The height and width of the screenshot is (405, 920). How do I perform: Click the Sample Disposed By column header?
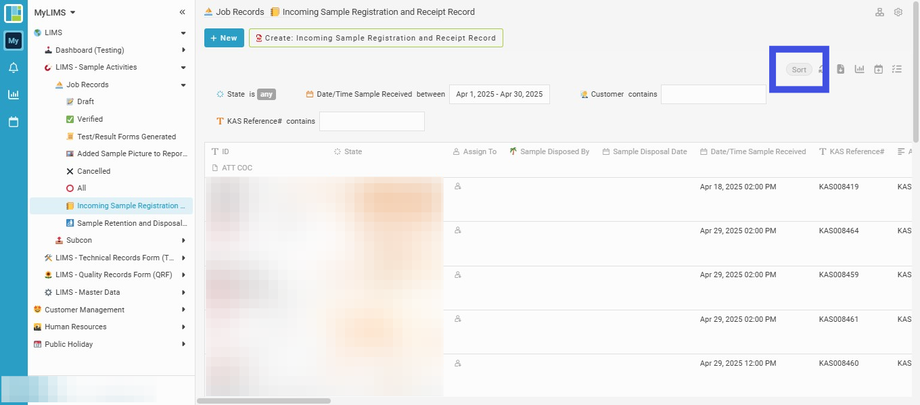pyautogui.click(x=549, y=151)
